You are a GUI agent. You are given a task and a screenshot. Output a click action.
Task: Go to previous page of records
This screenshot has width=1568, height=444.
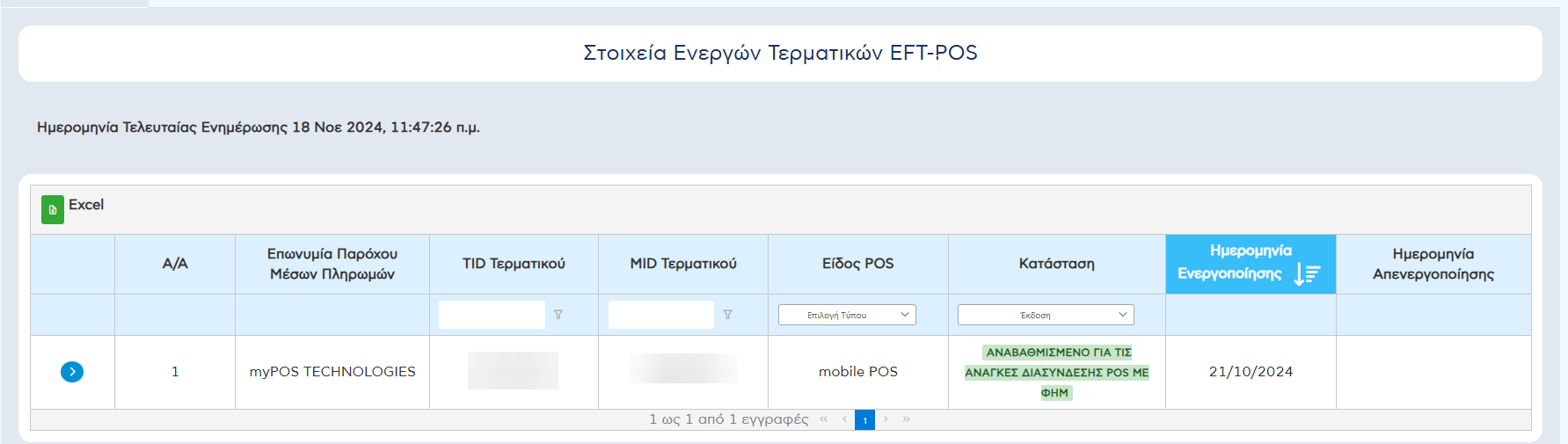point(844,419)
